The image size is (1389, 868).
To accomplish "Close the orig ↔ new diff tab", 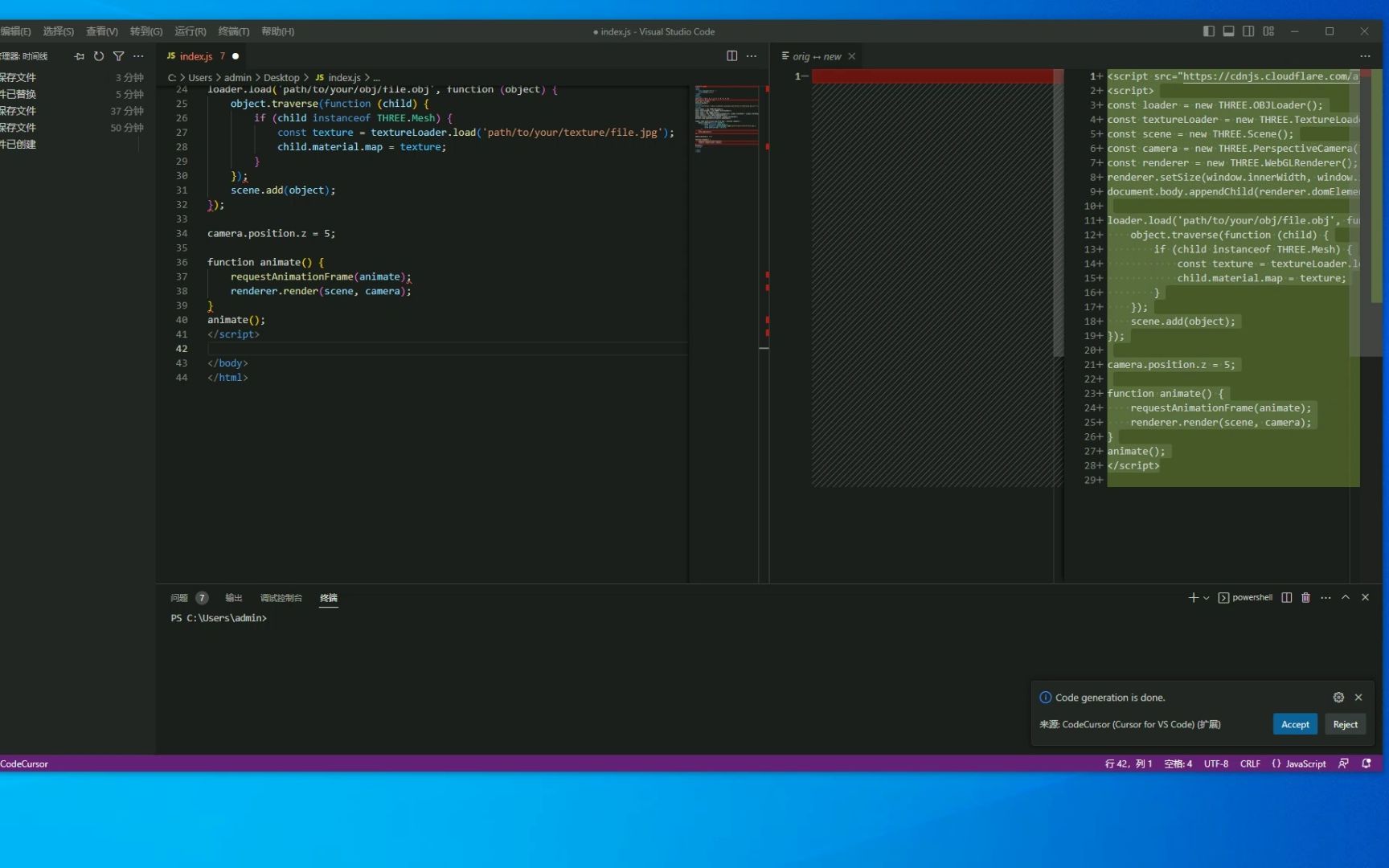I will pos(852,56).
